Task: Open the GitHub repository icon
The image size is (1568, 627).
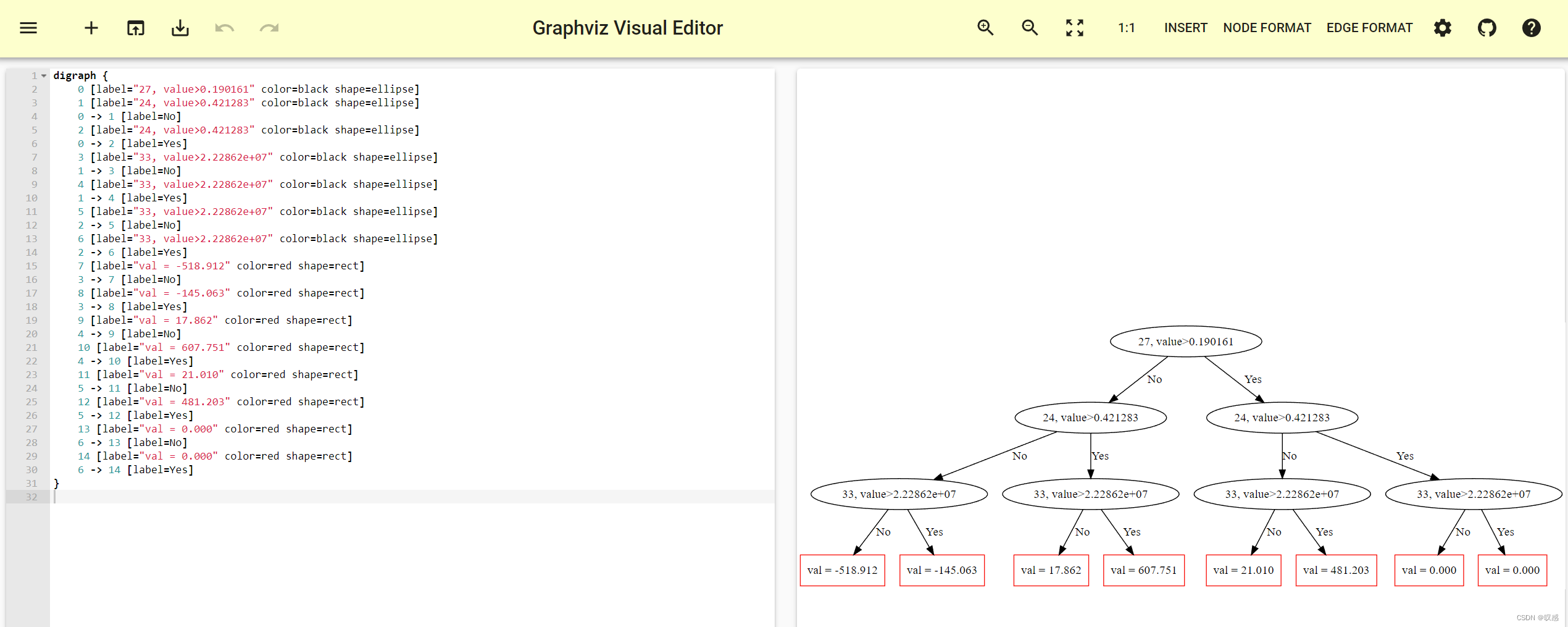Action: click(1487, 28)
